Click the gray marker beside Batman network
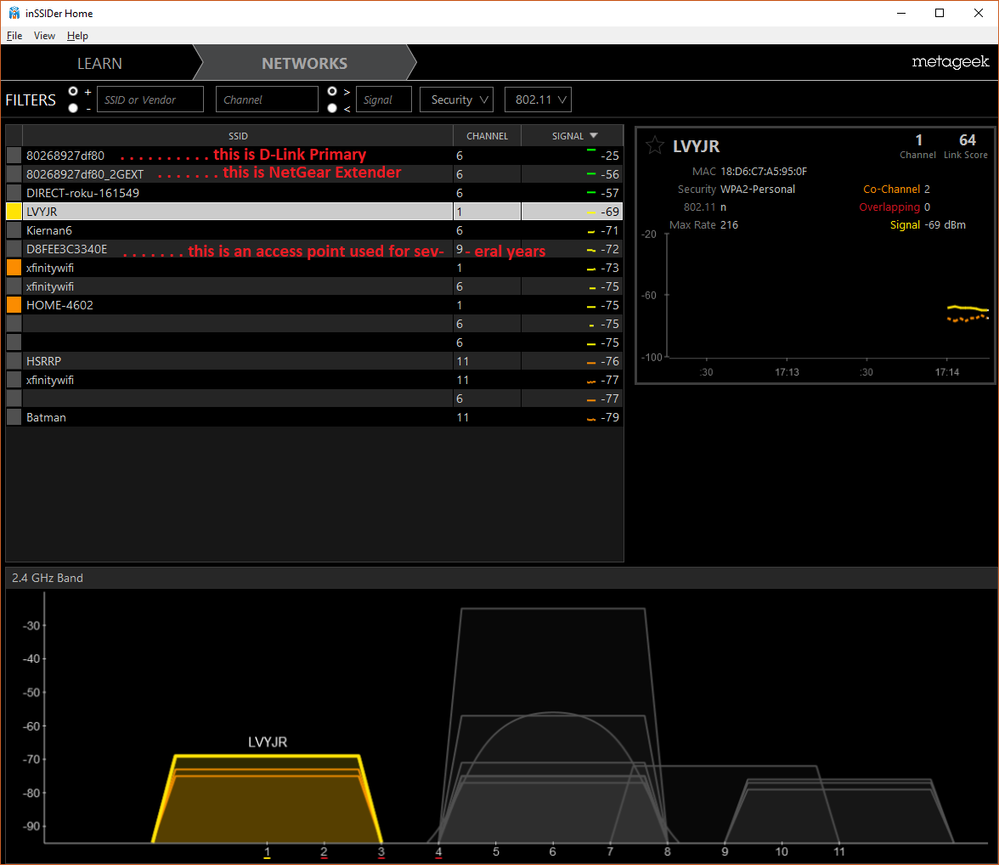The width and height of the screenshot is (999, 865). click(12, 417)
